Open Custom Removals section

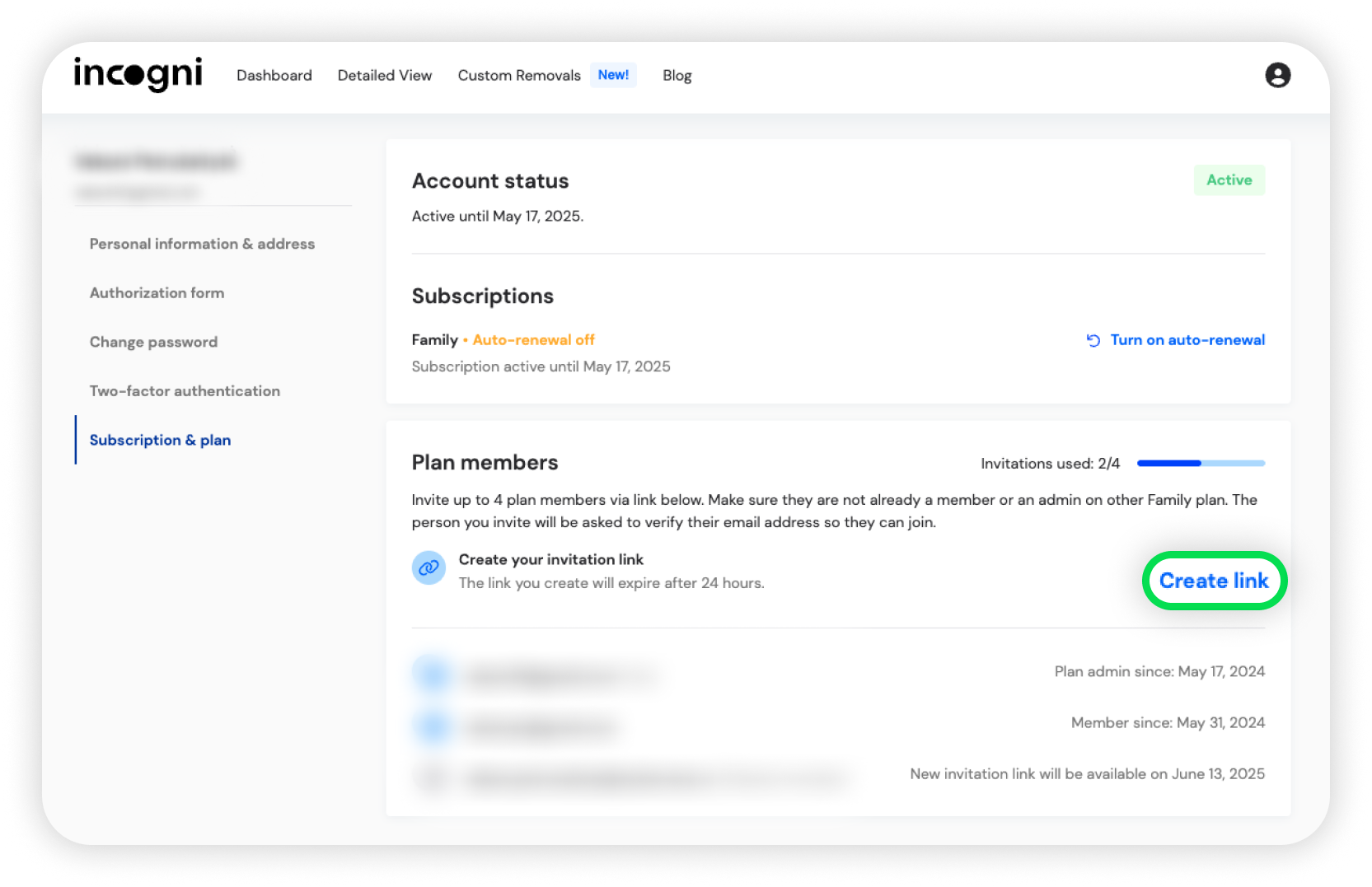pyautogui.click(x=519, y=76)
